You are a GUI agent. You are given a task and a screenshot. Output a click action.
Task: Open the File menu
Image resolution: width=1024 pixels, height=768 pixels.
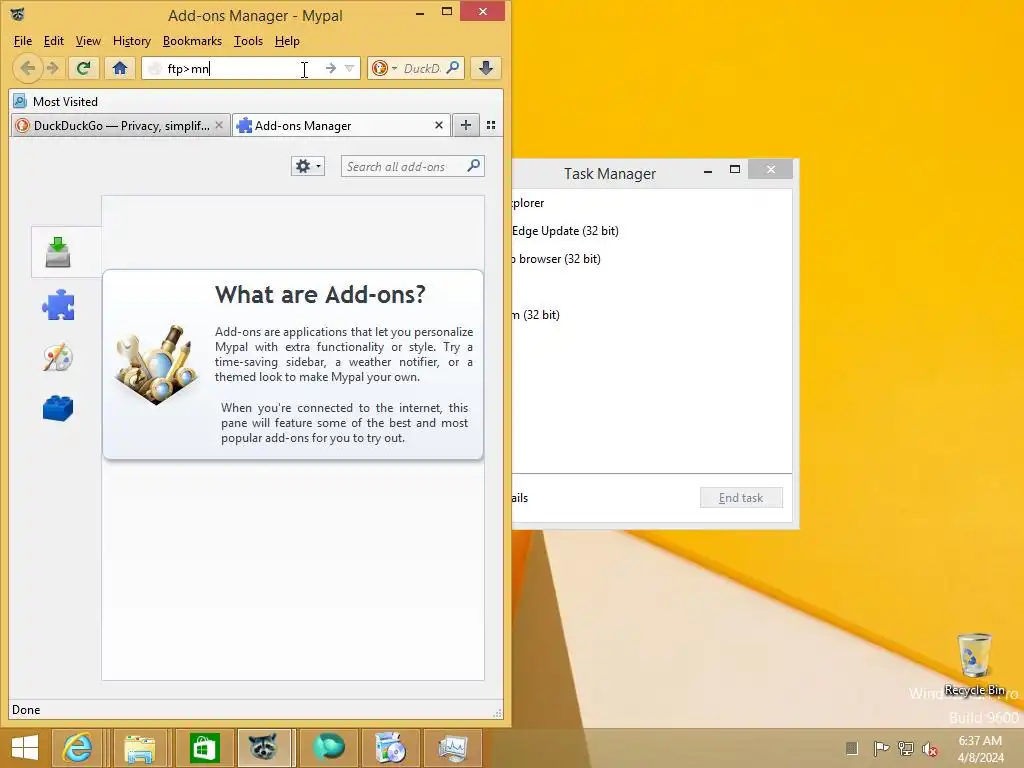pyautogui.click(x=23, y=40)
